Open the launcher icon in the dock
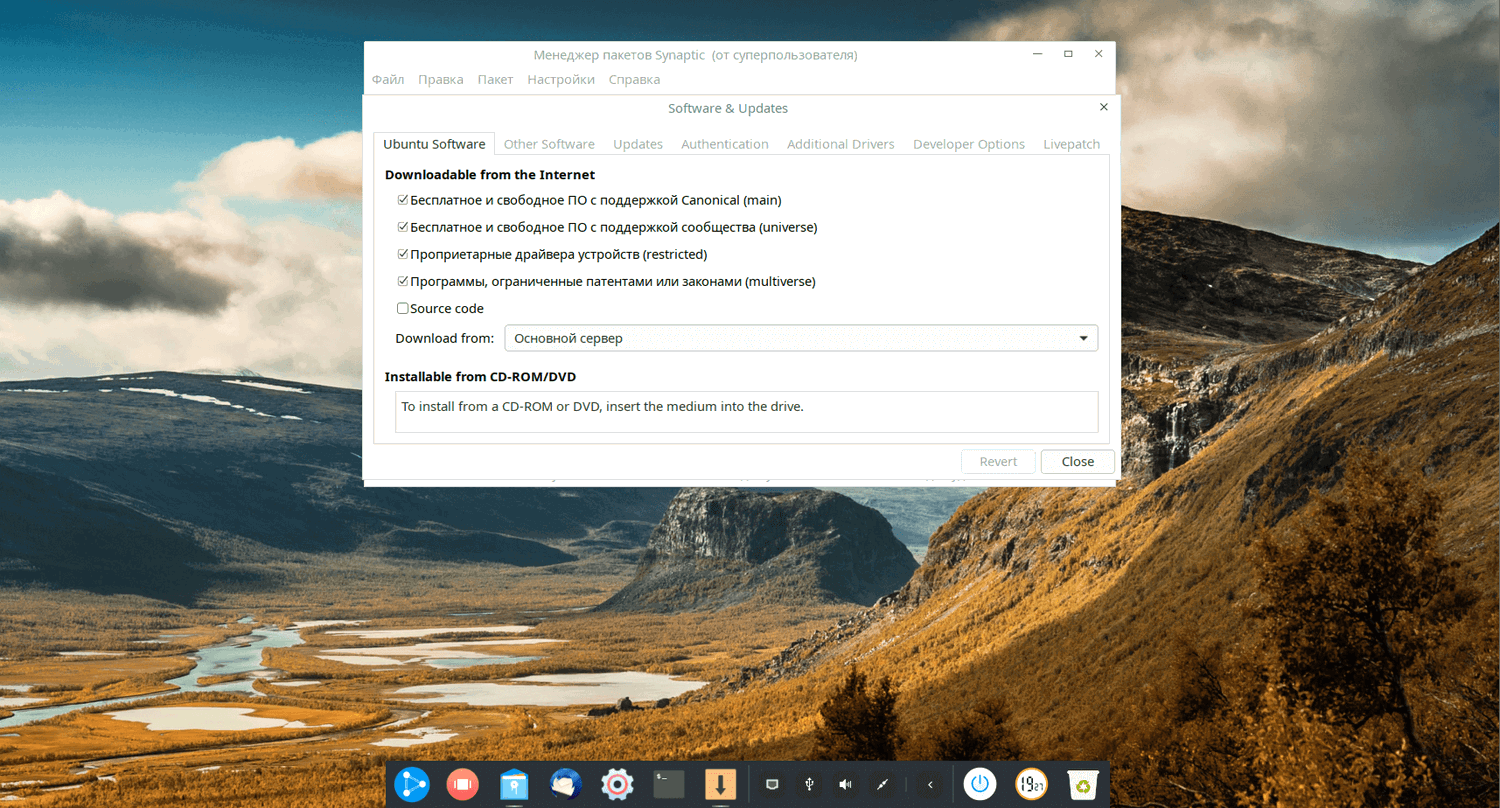The image size is (1500, 808). point(412,784)
